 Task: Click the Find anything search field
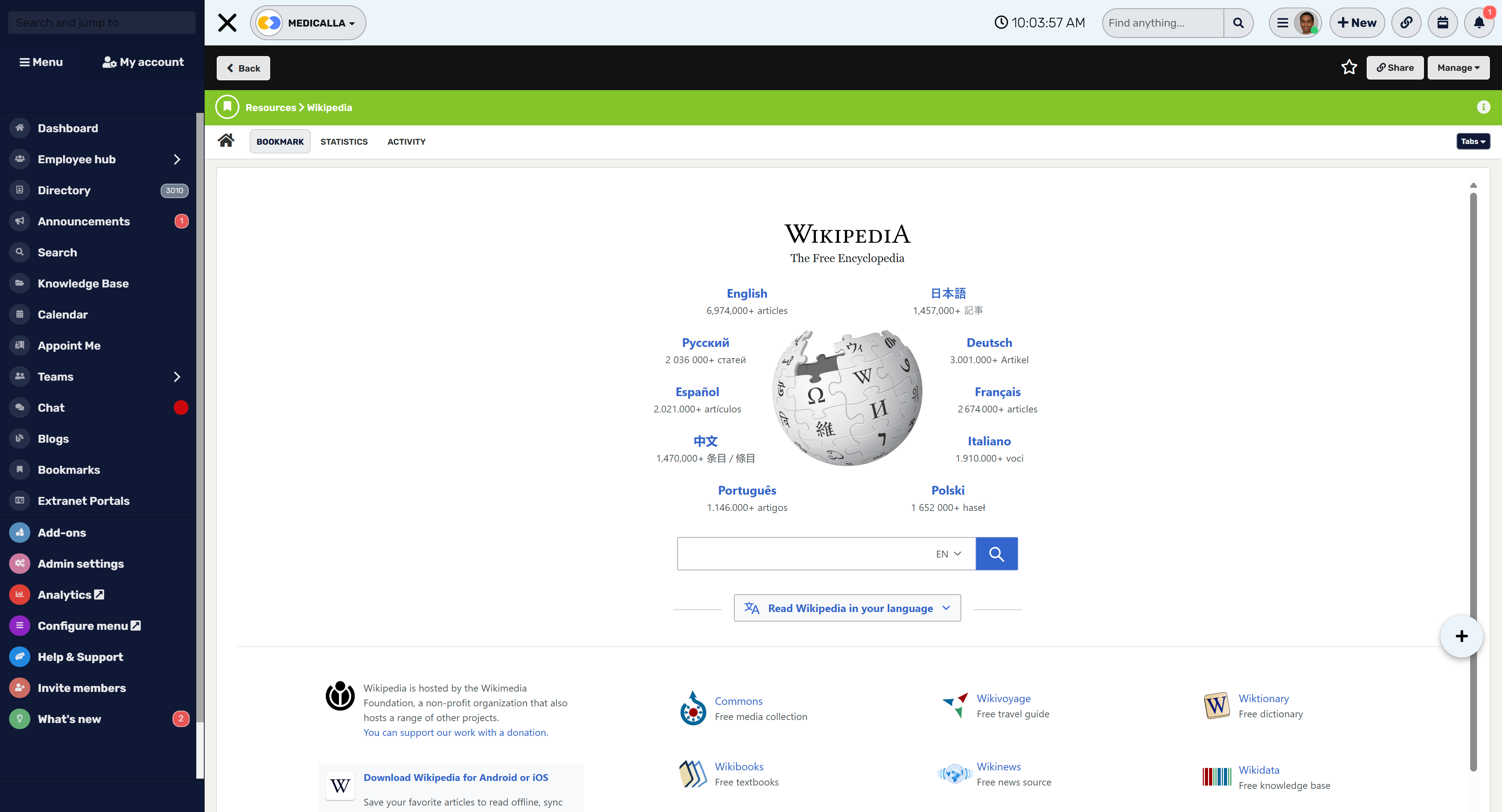(1162, 23)
